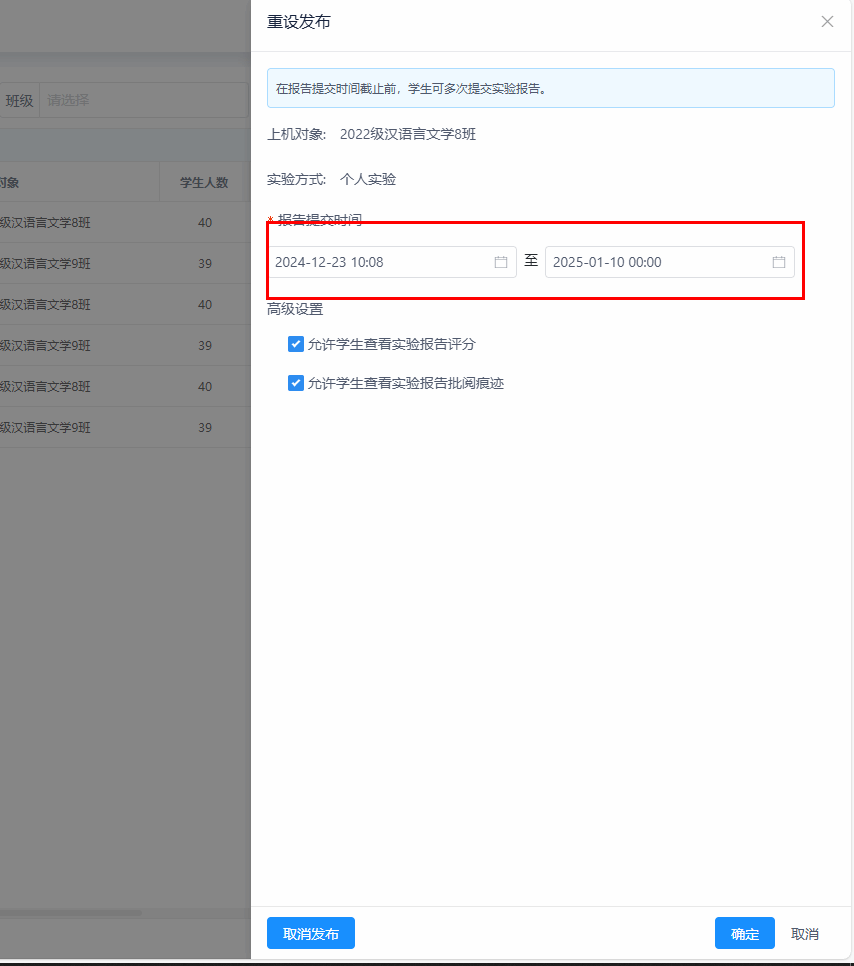The height and width of the screenshot is (966, 854).
Task: Uncheck 允许学生查看实验报告评分 checkbox
Action: (x=296, y=344)
